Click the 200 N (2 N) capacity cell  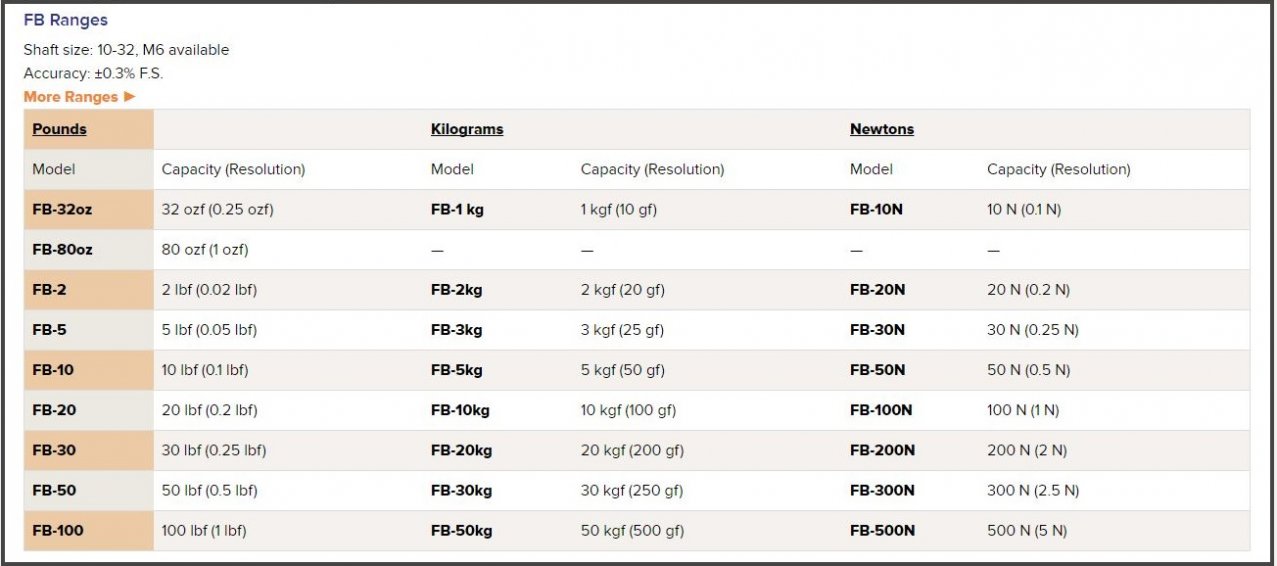(1026, 451)
